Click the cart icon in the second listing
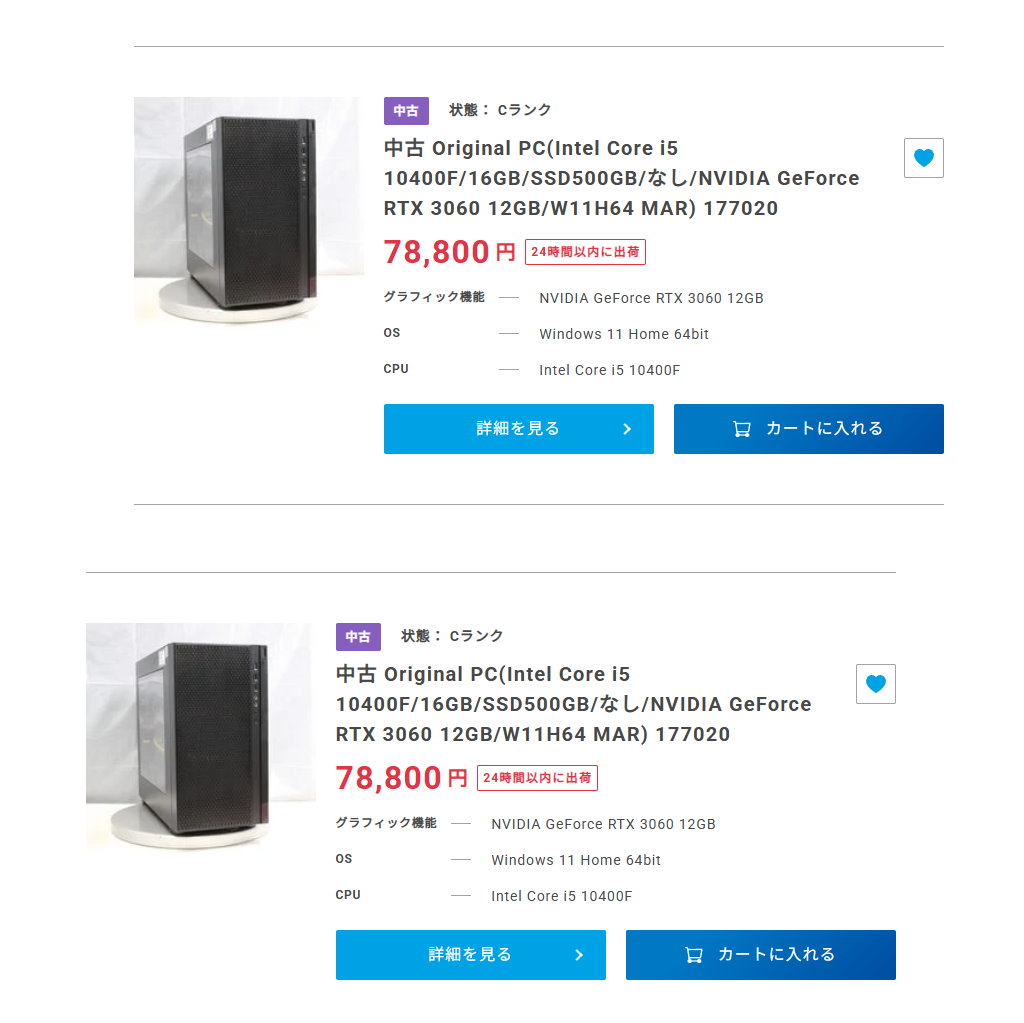This screenshot has width=1024, height=1023. click(x=694, y=955)
